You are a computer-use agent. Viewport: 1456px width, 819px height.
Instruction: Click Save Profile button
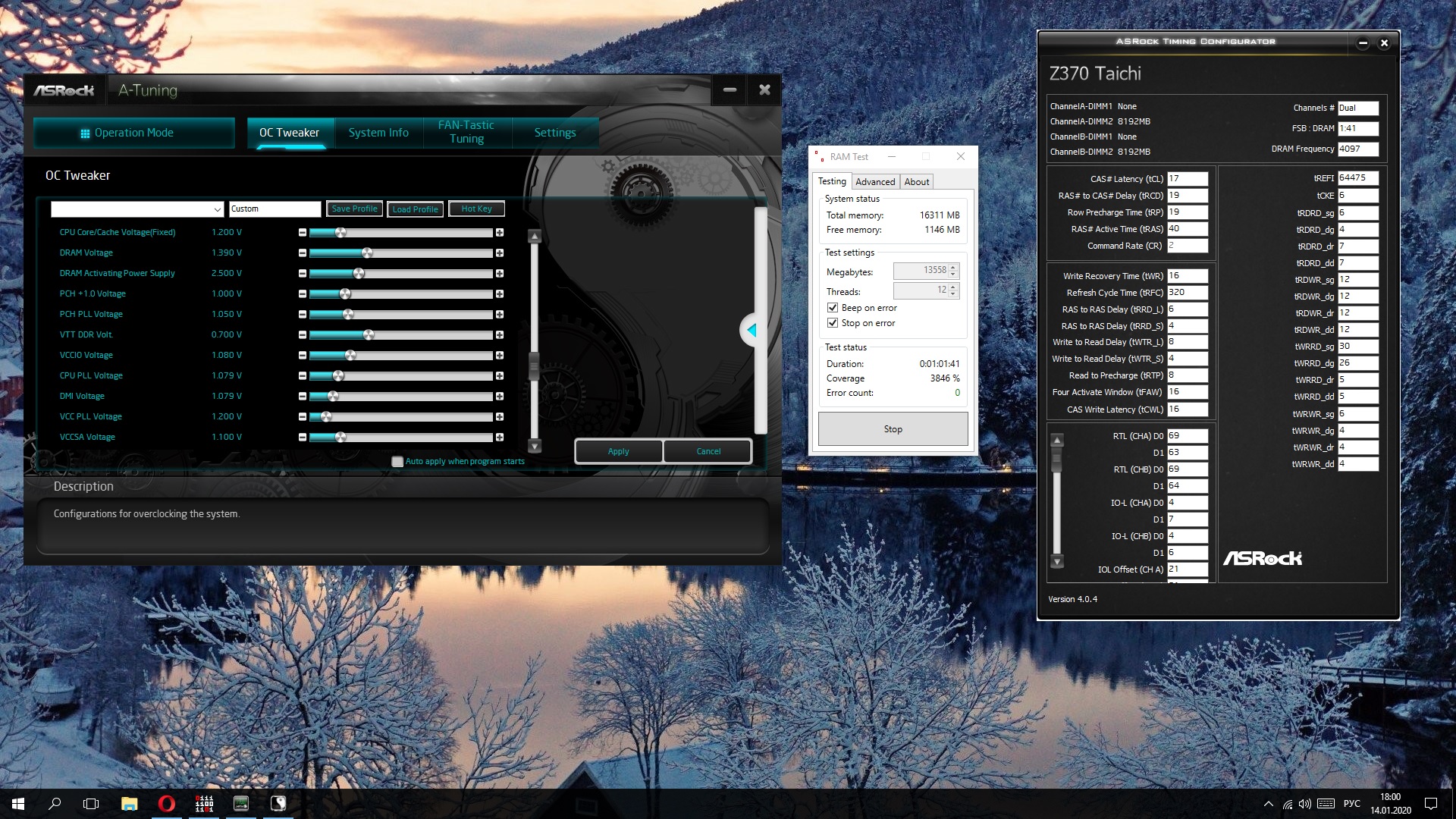click(354, 209)
